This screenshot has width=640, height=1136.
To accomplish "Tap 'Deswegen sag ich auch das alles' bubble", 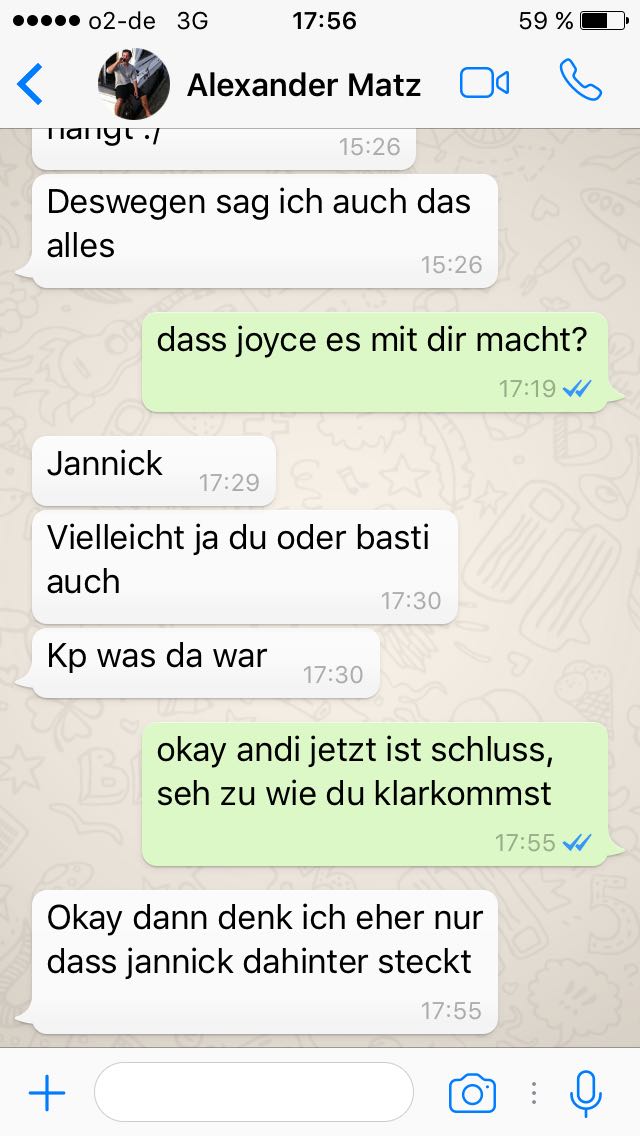I will point(265,230).
